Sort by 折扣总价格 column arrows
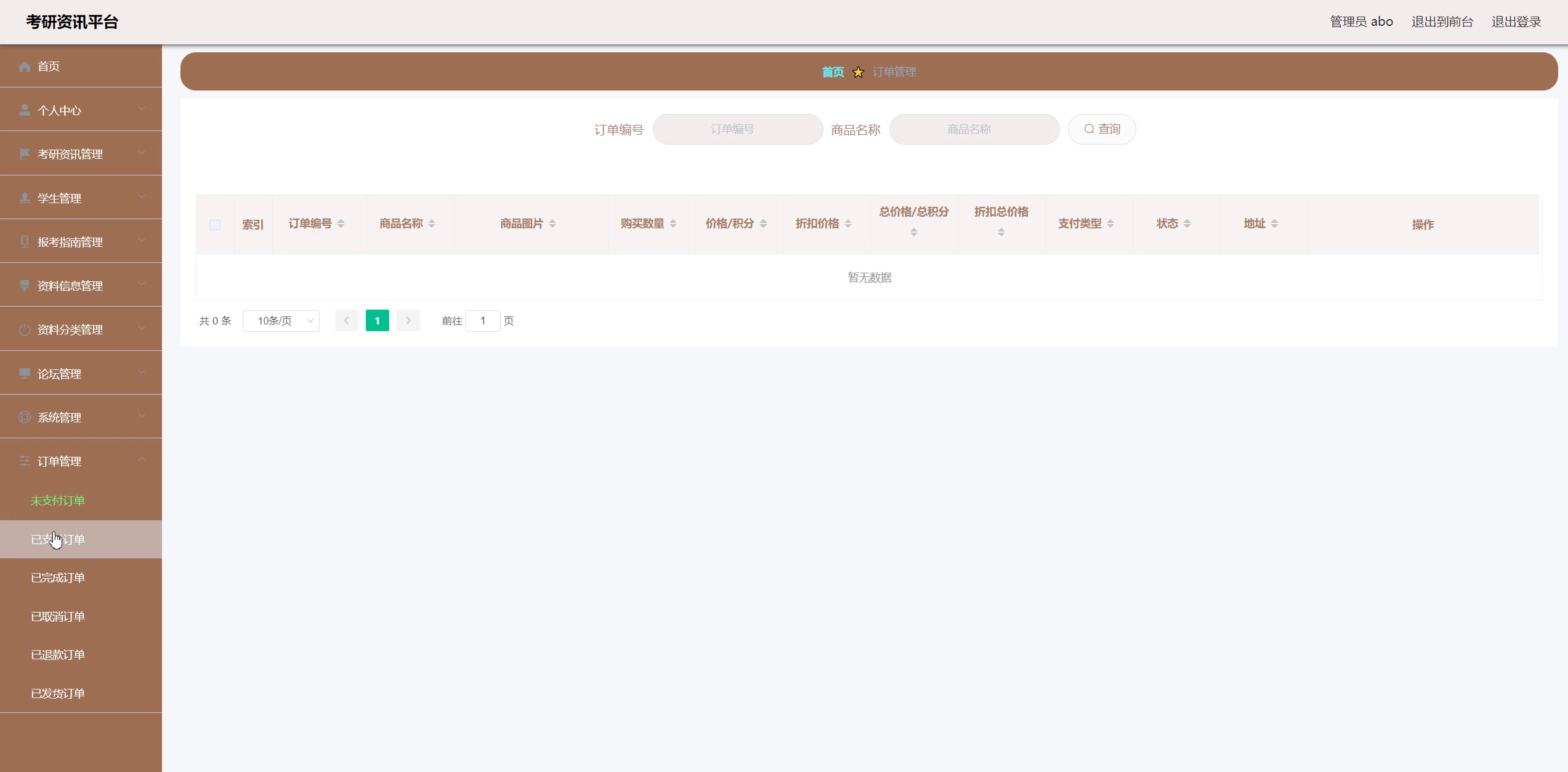The image size is (1568, 772). (x=1001, y=232)
